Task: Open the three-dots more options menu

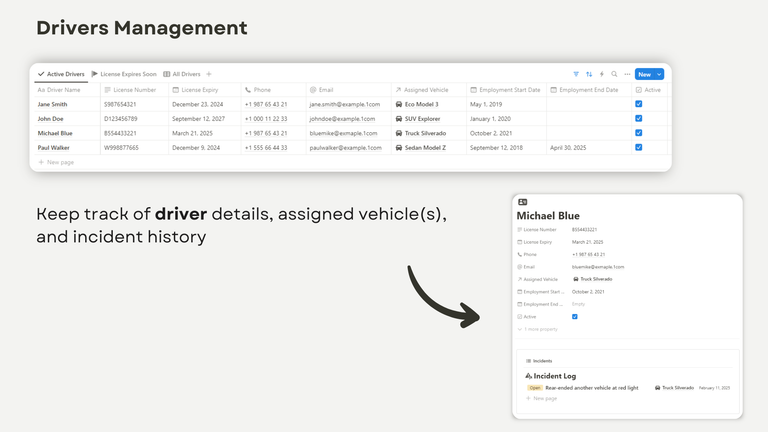Action: coord(627,74)
